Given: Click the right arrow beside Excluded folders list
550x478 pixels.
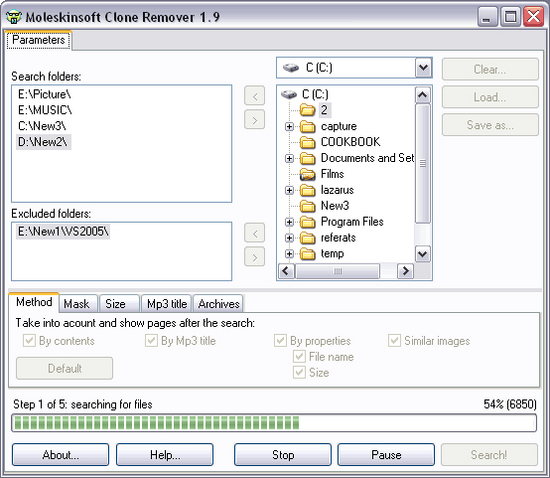Looking at the screenshot, I should [x=255, y=257].
